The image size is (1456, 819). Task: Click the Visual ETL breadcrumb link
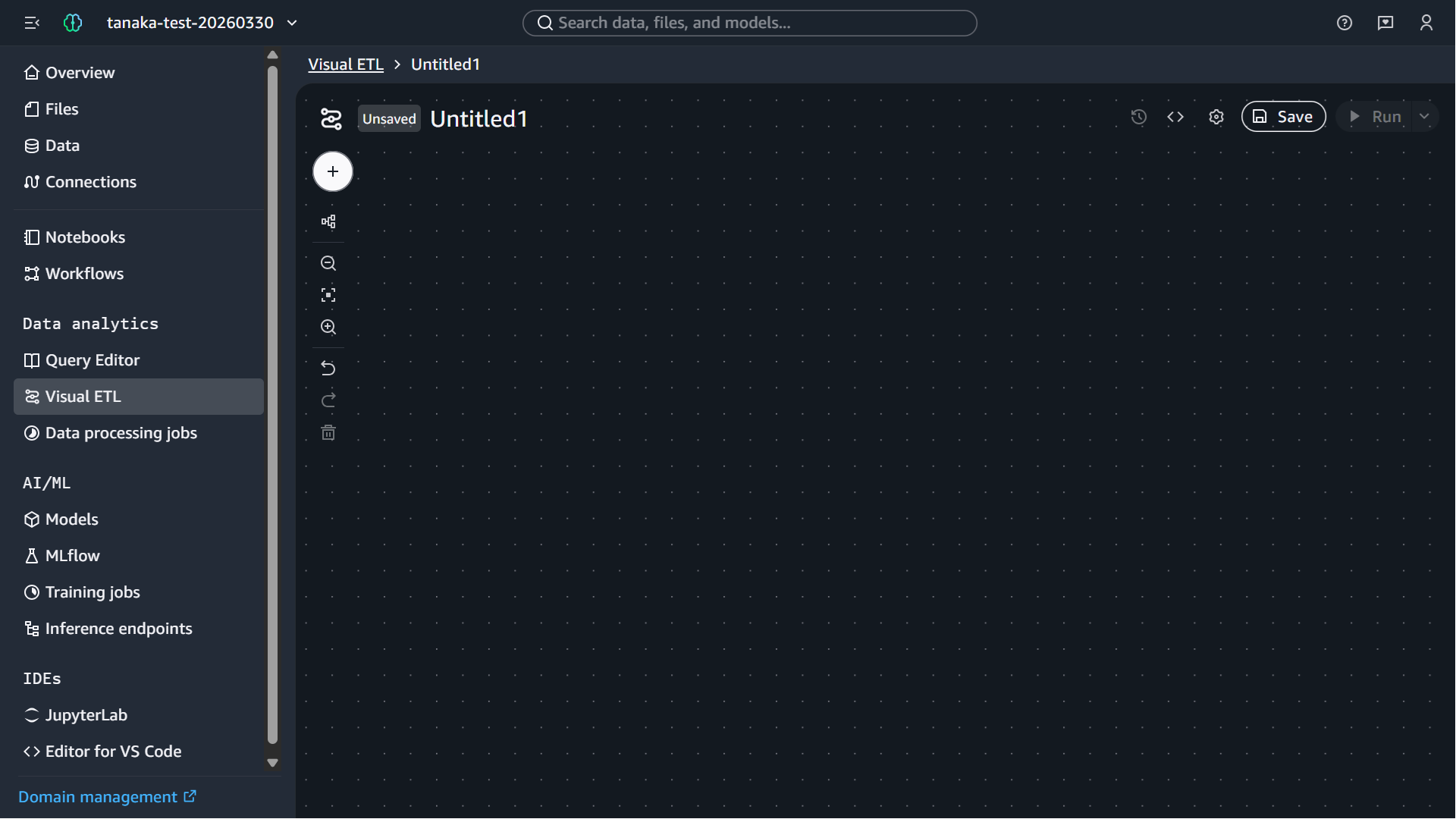pyautogui.click(x=346, y=64)
